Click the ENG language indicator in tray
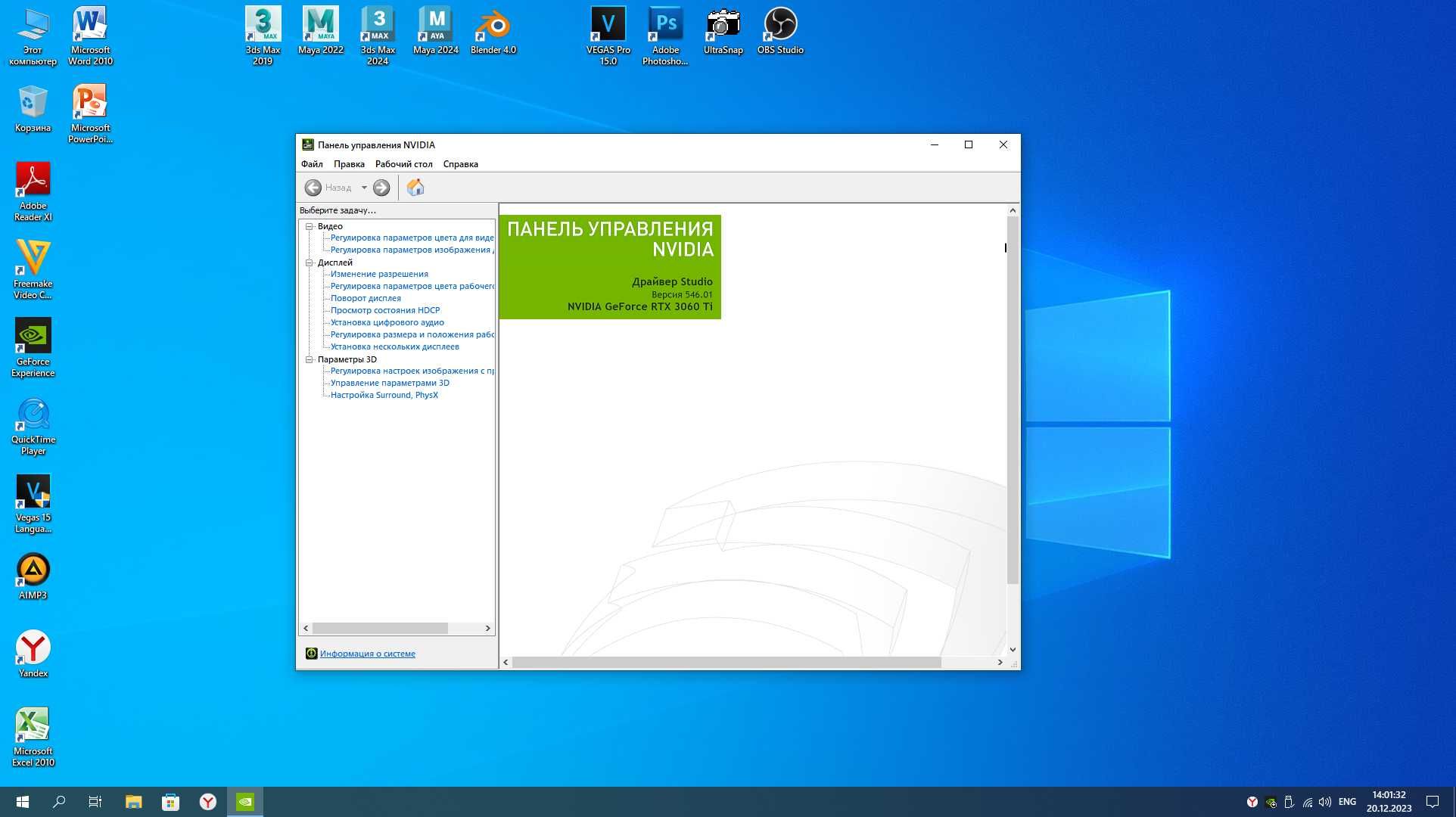This screenshot has height=817, width=1456. [1347, 802]
